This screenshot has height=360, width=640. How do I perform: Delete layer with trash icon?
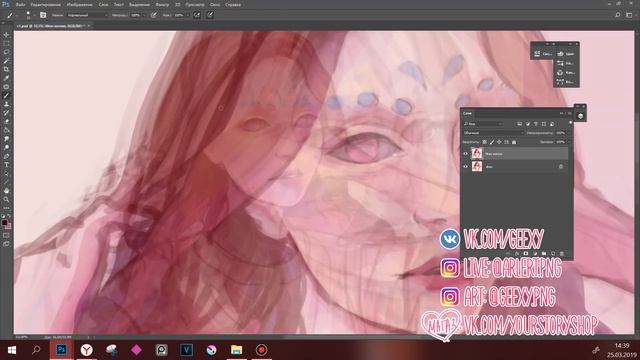(562, 254)
